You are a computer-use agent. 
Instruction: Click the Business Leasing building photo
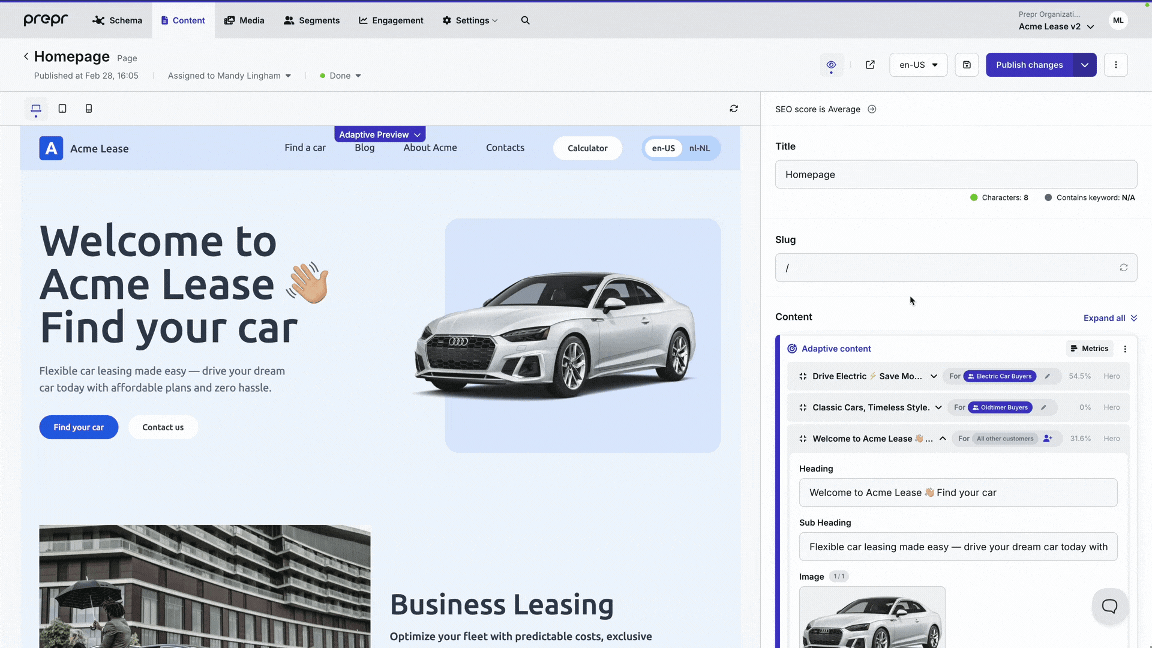point(204,586)
